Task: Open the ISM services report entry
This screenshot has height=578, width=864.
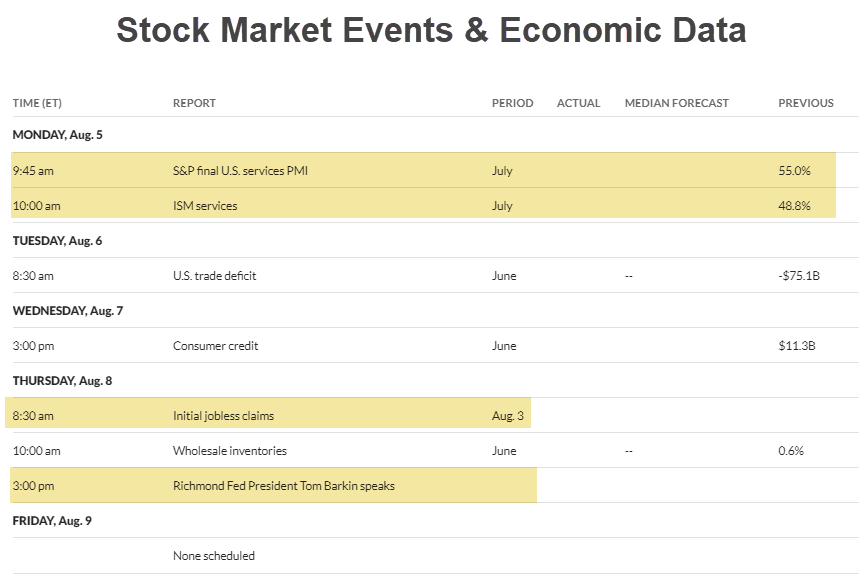Action: click(203, 205)
